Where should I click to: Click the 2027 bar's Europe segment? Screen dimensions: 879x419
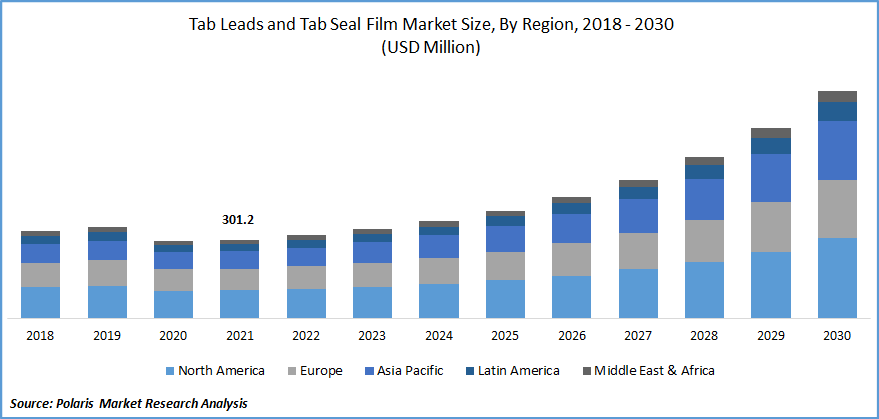(638, 251)
